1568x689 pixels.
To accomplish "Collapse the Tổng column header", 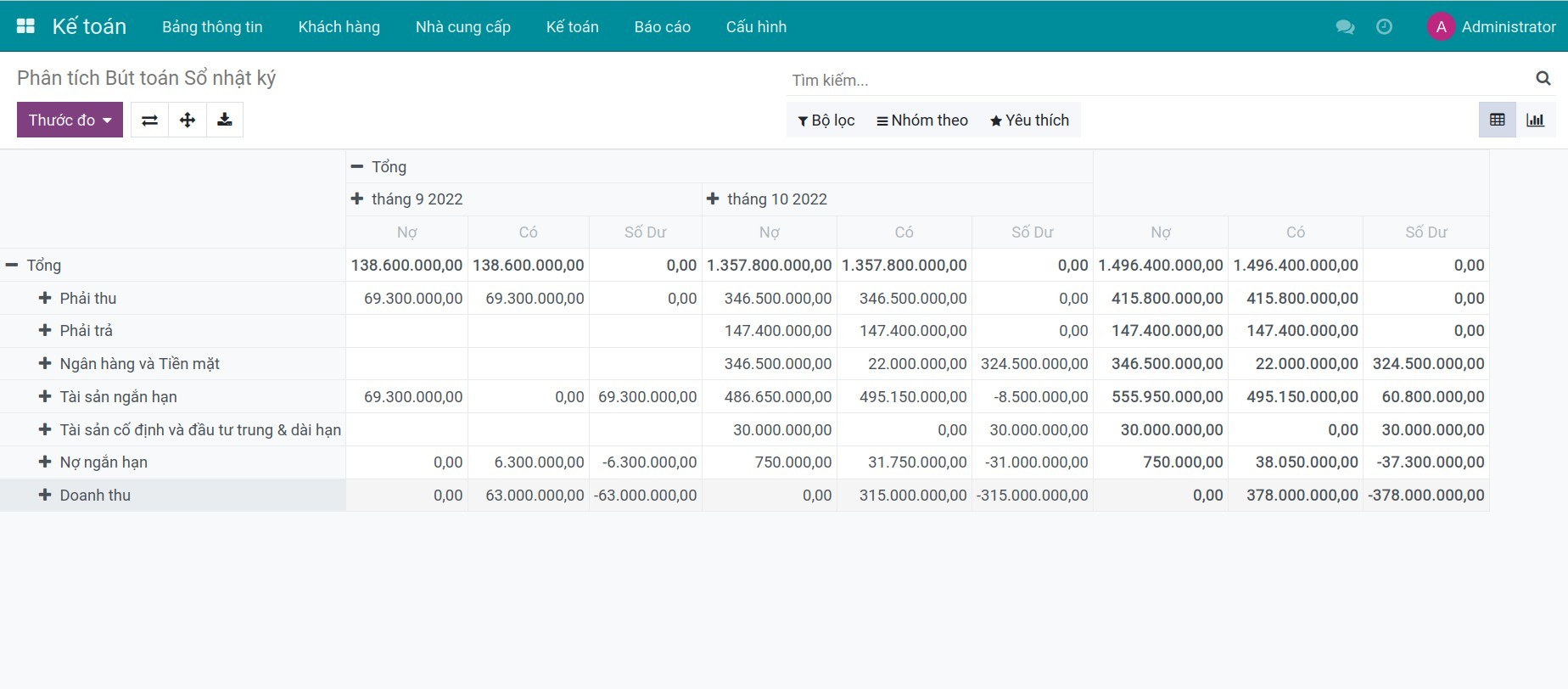I will (x=378, y=167).
